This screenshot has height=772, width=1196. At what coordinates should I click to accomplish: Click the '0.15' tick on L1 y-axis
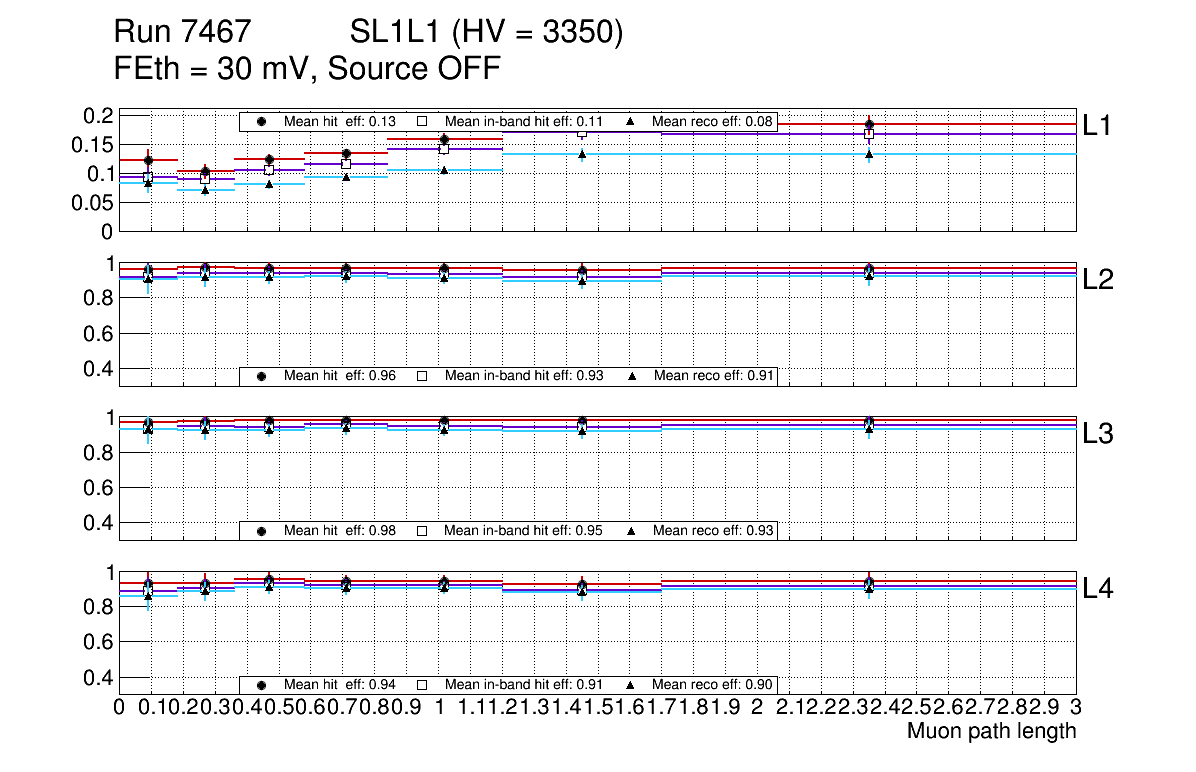click(x=96, y=145)
